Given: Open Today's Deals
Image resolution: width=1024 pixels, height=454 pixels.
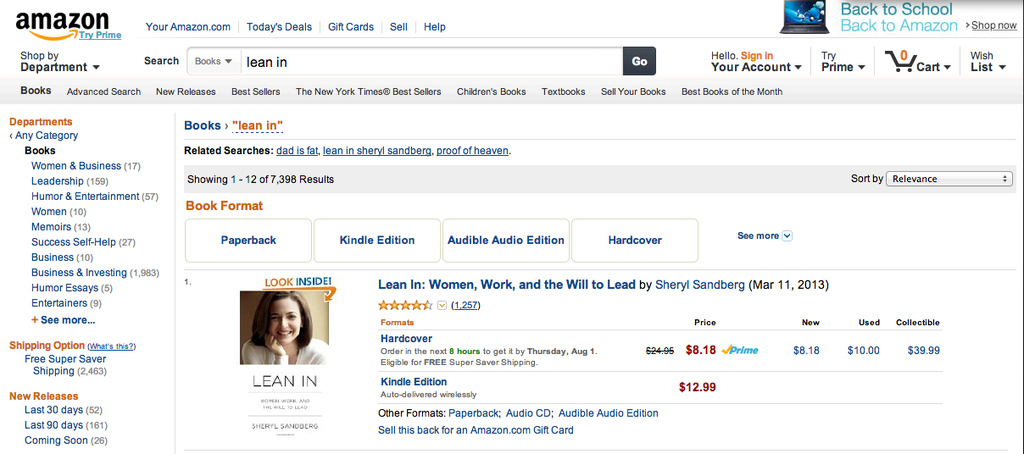Looking at the screenshot, I should (x=279, y=27).
